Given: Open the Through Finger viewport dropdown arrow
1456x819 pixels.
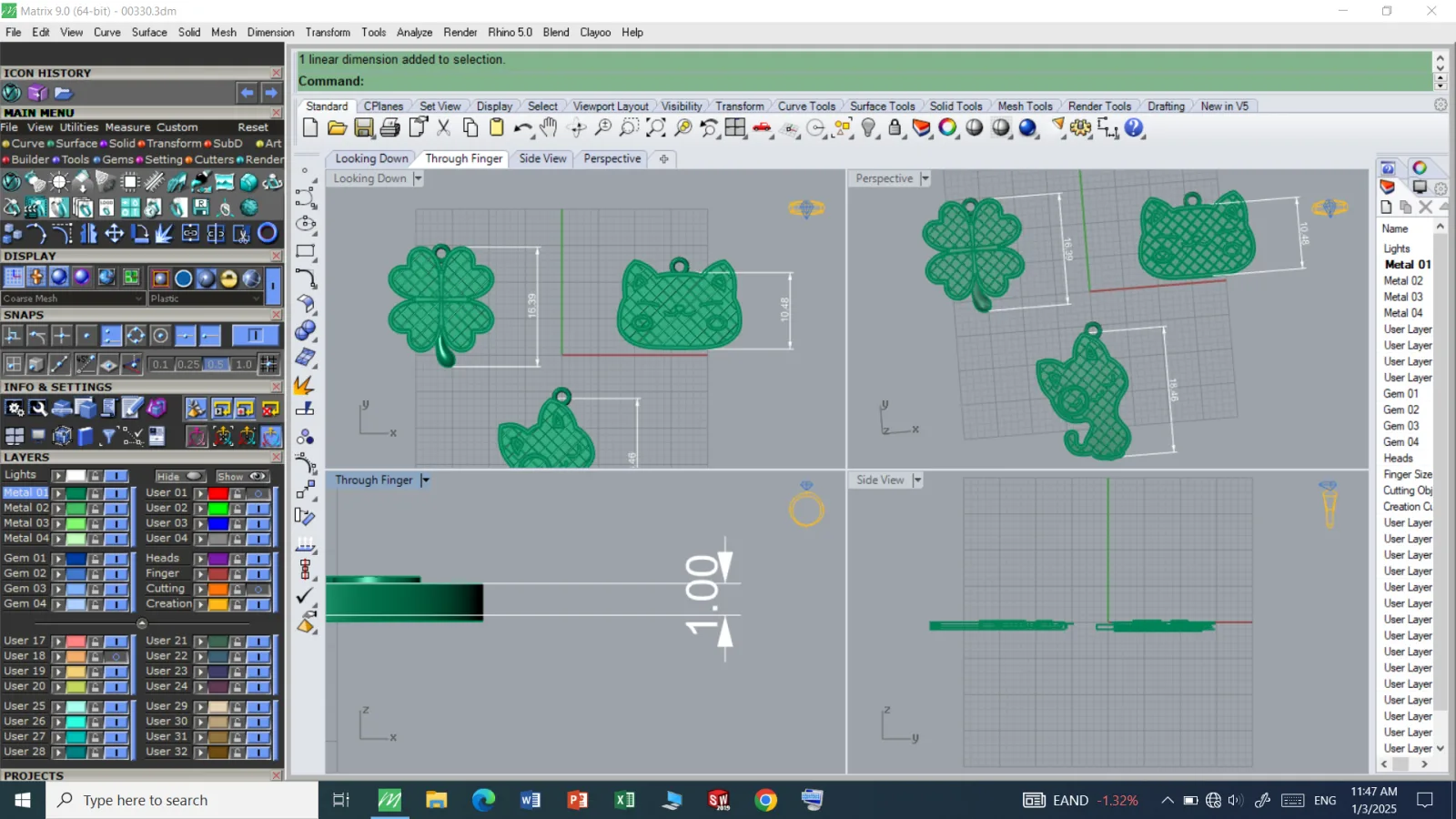Looking at the screenshot, I should pos(425,480).
